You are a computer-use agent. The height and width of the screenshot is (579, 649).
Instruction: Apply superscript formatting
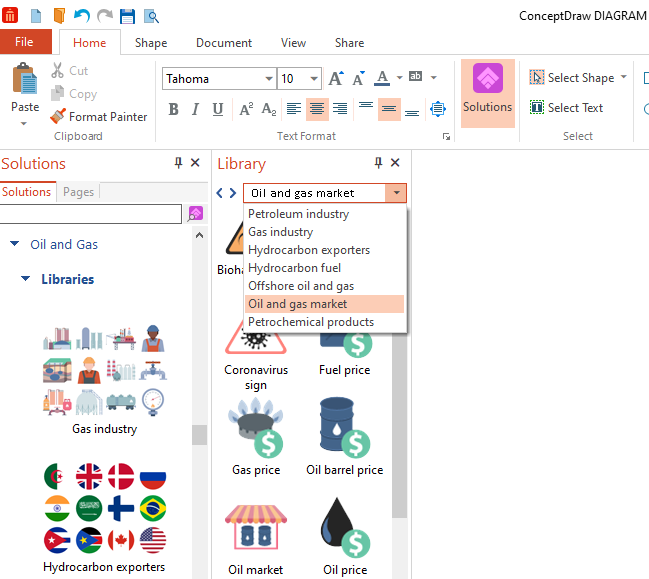246,109
